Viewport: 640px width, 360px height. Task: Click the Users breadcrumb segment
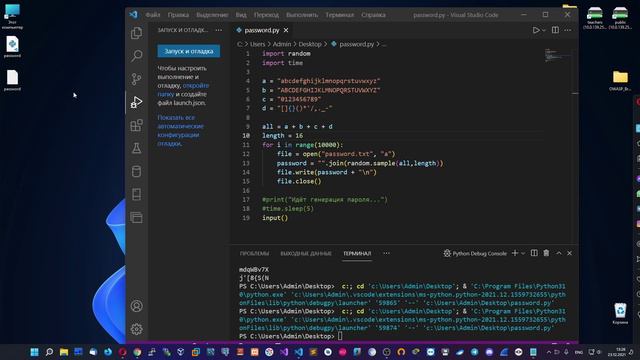257,44
